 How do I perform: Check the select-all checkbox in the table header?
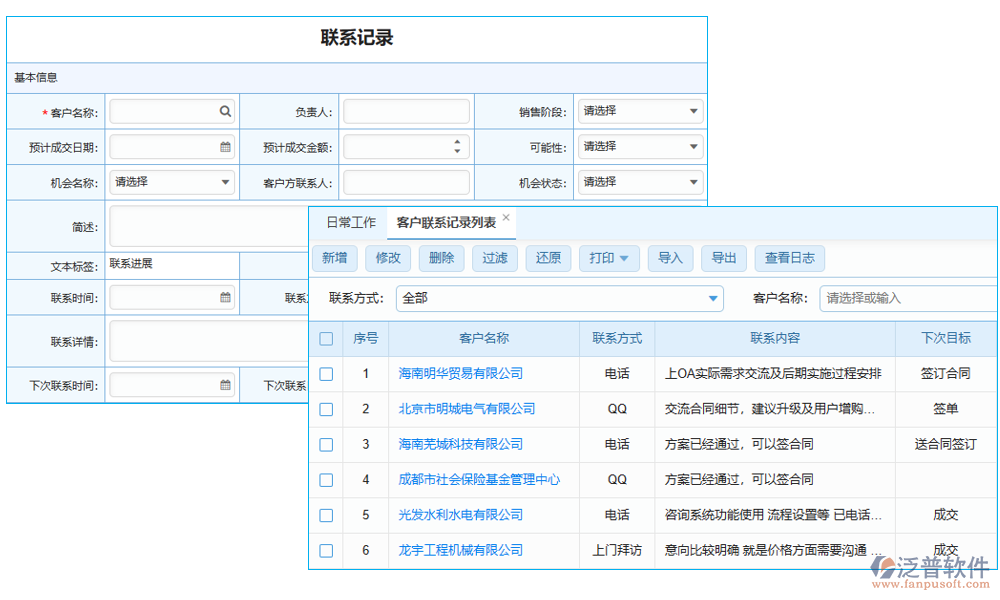[x=325, y=339]
